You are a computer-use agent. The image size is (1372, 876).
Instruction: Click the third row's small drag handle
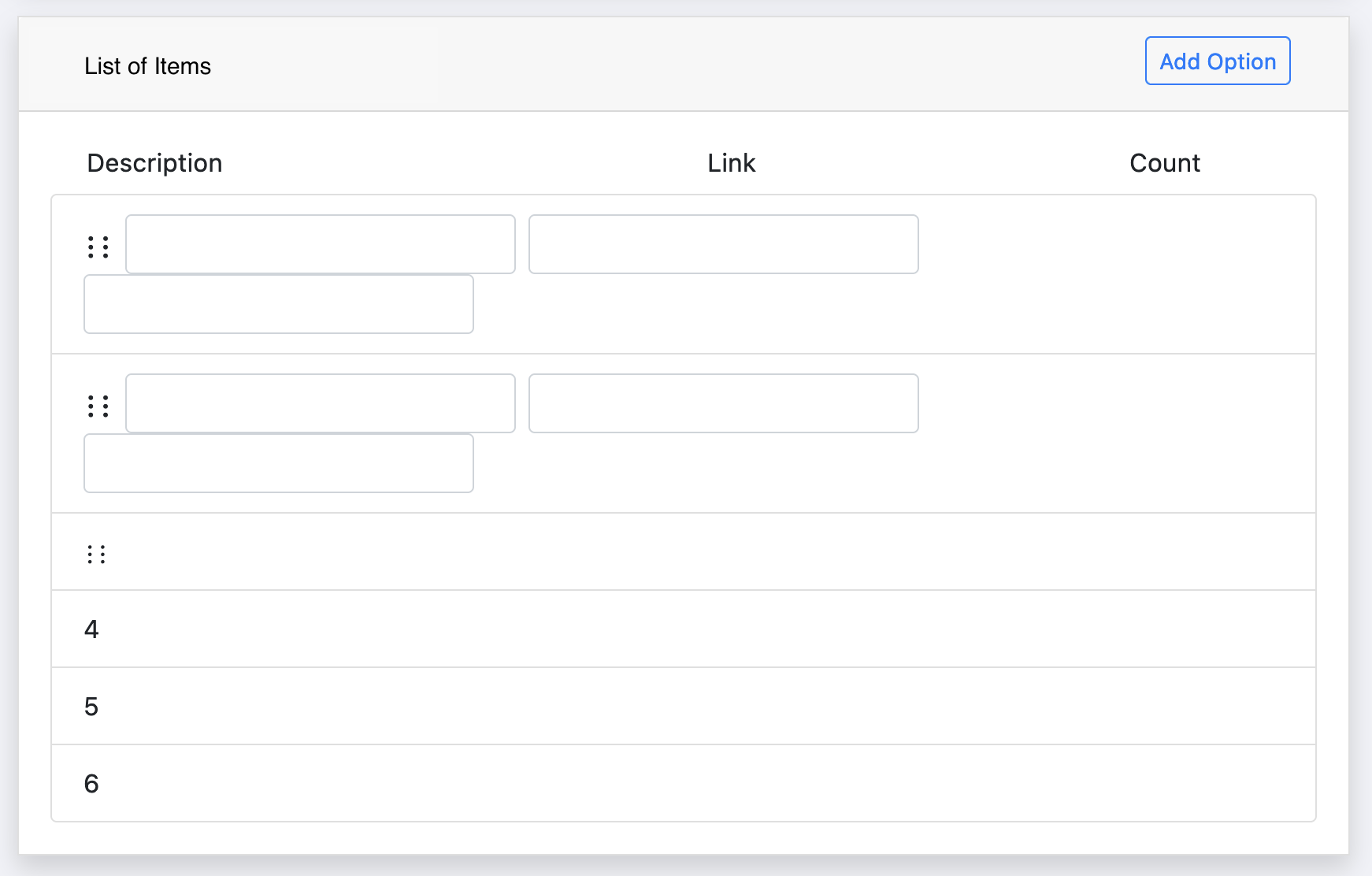click(x=96, y=555)
